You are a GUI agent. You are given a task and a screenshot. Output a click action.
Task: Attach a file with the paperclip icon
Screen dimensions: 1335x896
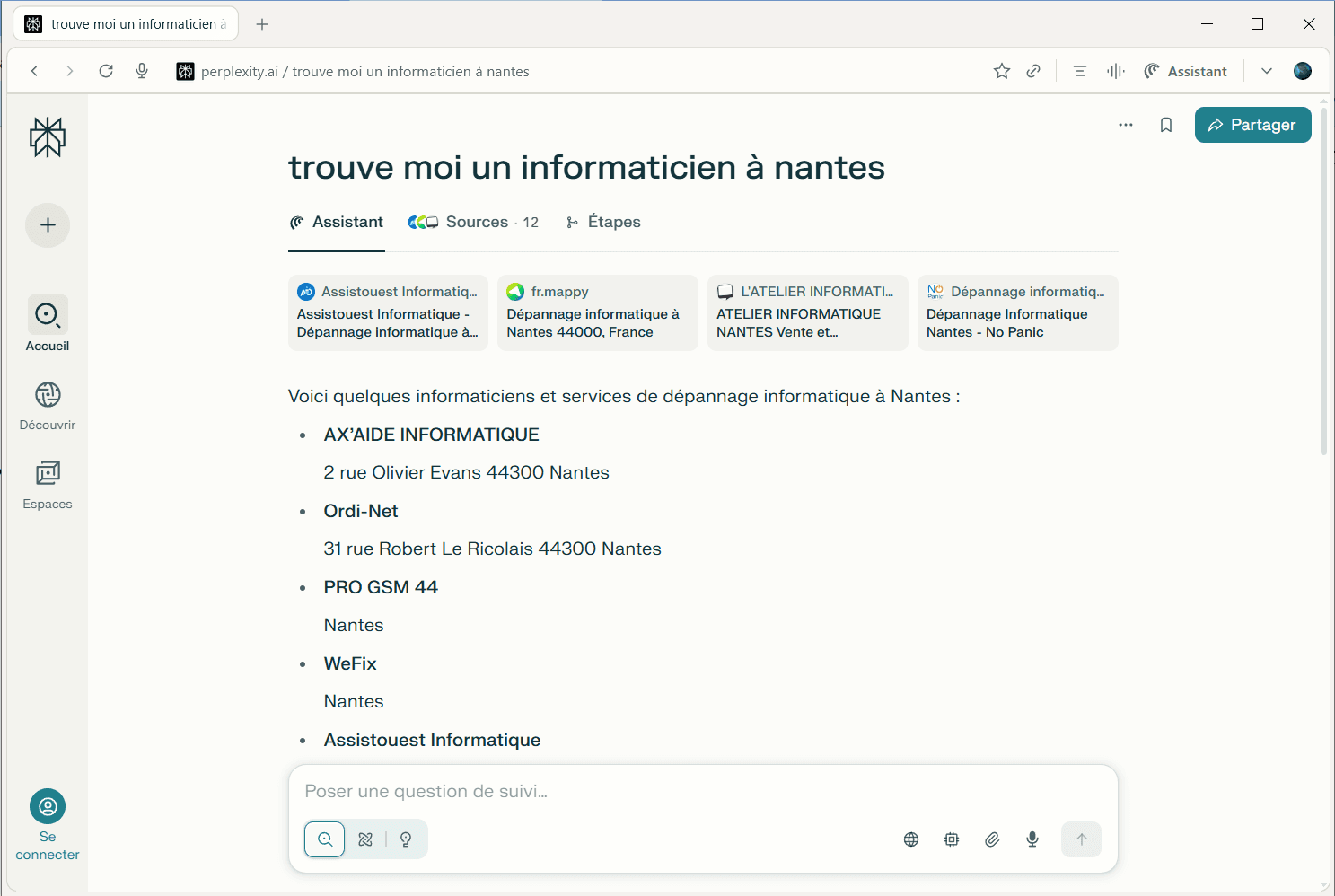coord(992,839)
